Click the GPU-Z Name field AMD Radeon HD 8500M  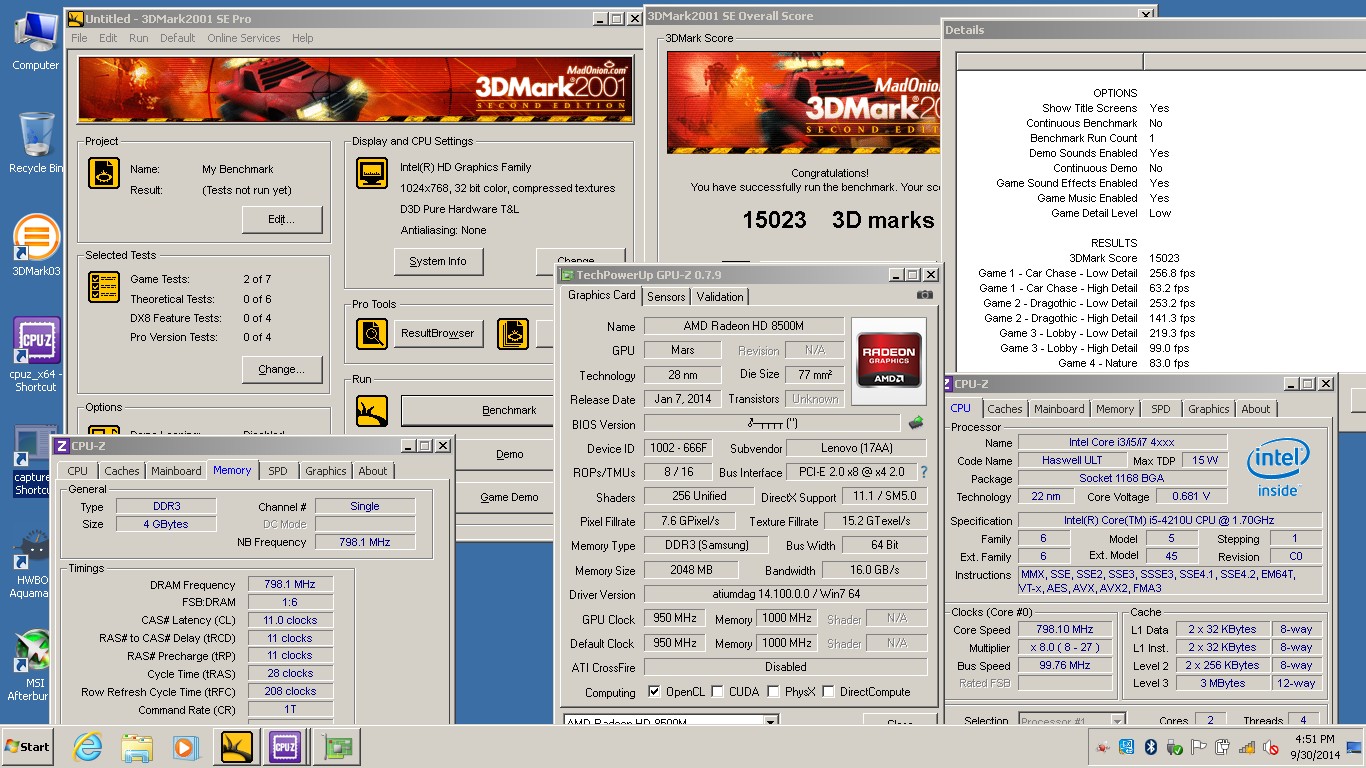(743, 326)
